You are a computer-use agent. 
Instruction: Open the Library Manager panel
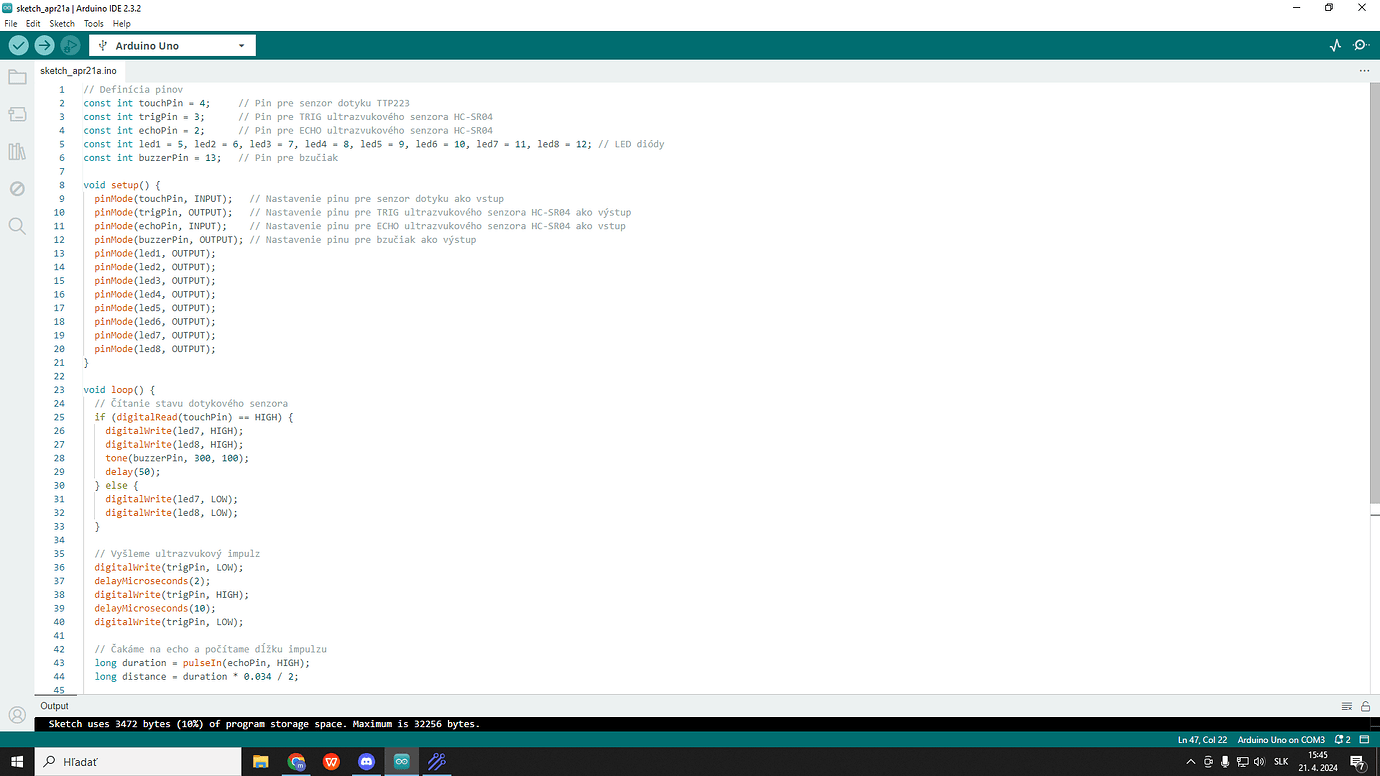point(16,151)
